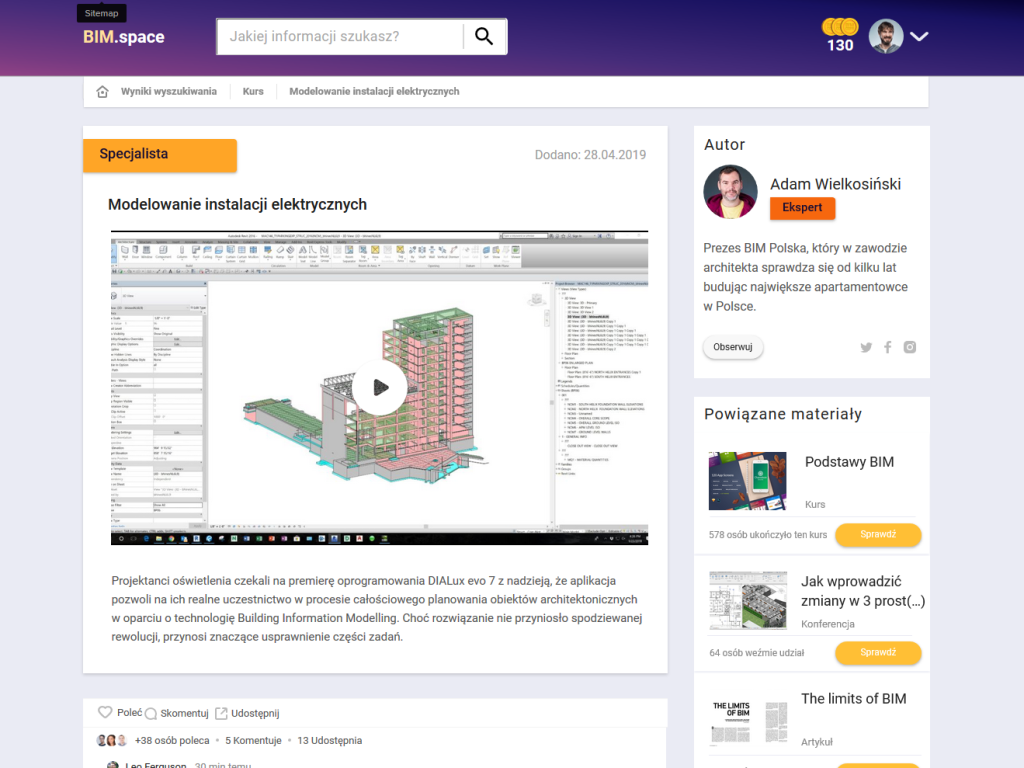Image resolution: width=1024 pixels, height=768 pixels.
Task: Click the search input field
Action: (x=340, y=36)
